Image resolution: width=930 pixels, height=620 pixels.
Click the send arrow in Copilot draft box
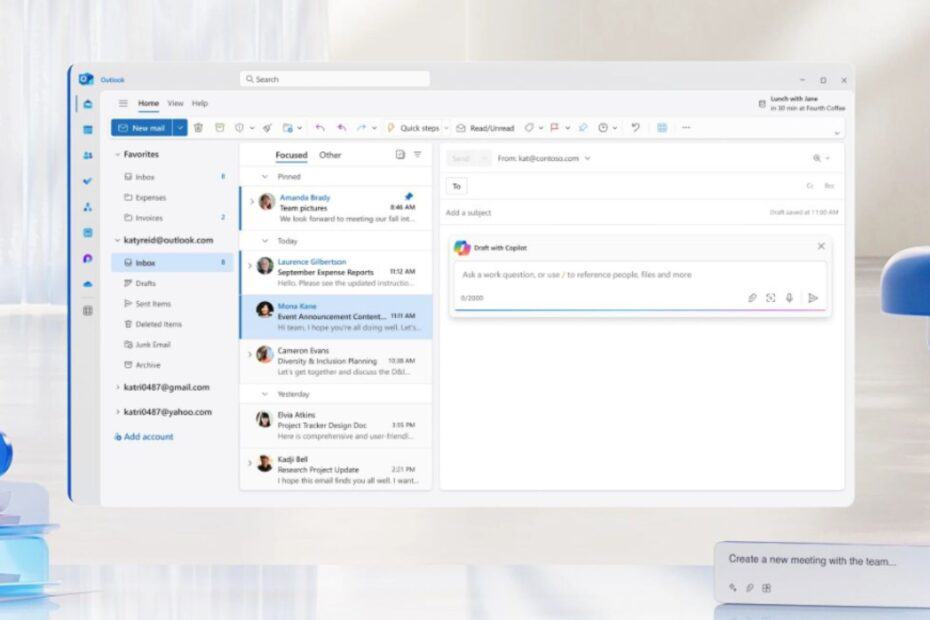pyautogui.click(x=813, y=298)
